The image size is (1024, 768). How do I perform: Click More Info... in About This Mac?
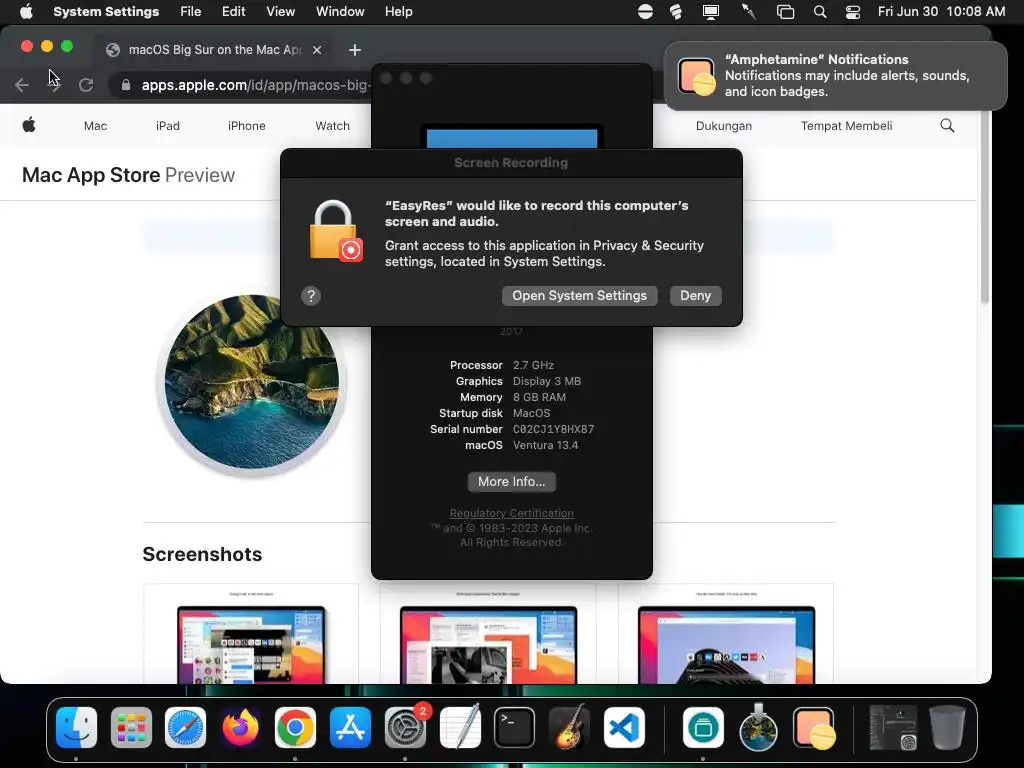[x=511, y=481]
